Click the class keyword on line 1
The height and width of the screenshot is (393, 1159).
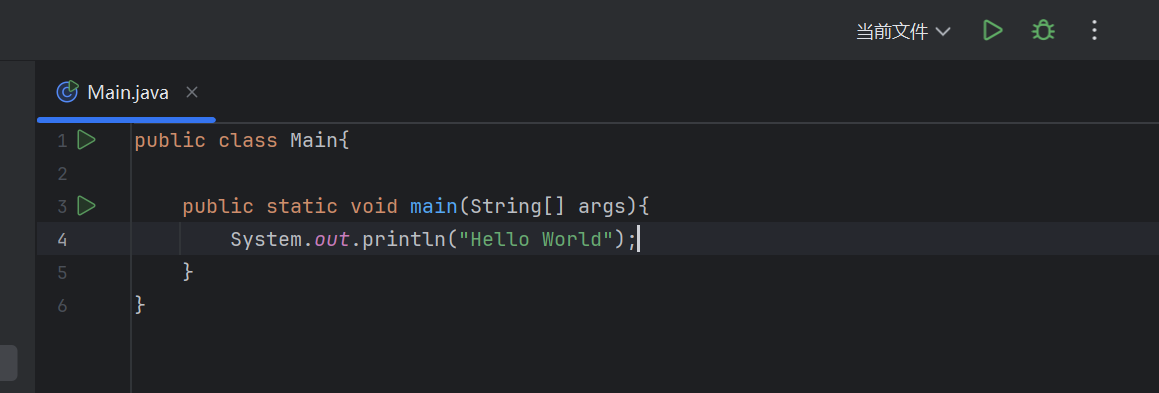(248, 140)
